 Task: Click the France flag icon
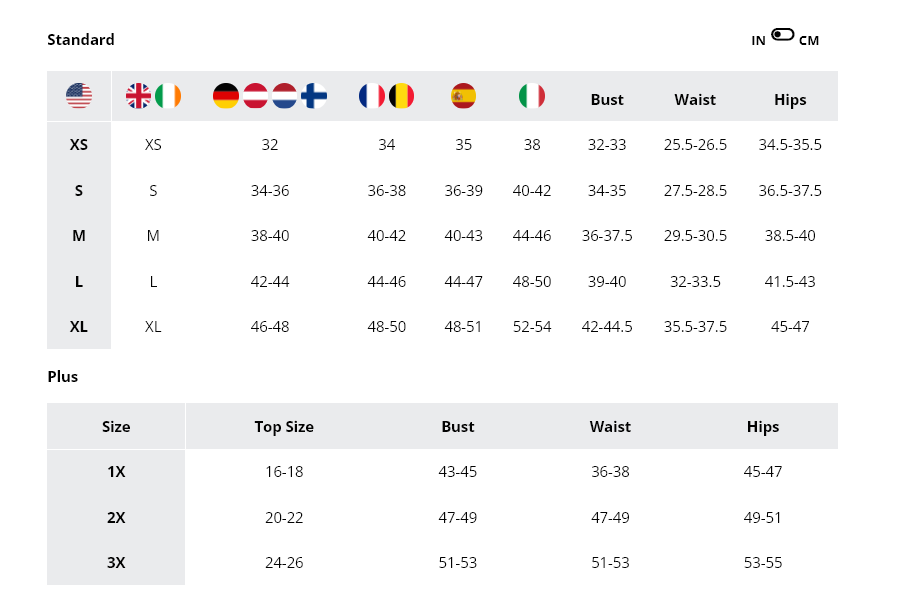pyautogui.click(x=372, y=96)
